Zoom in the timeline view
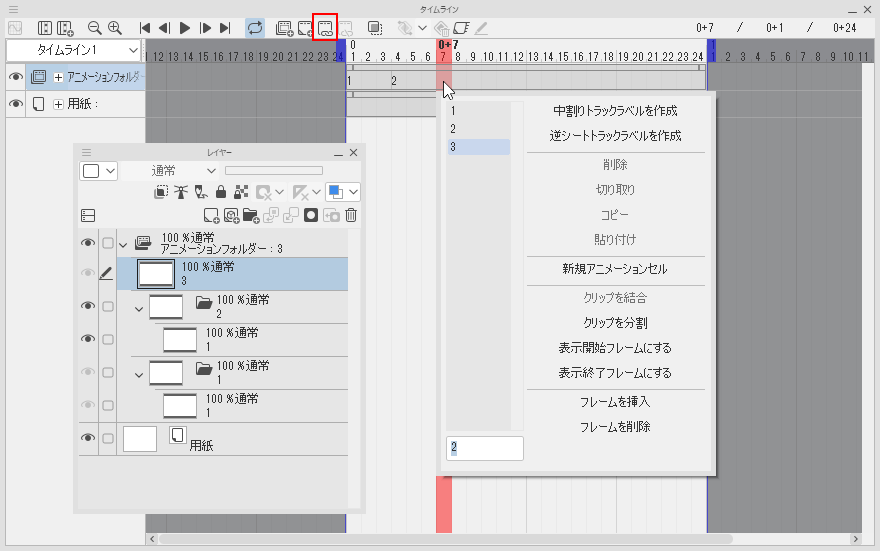The image size is (880, 551). 114,27
